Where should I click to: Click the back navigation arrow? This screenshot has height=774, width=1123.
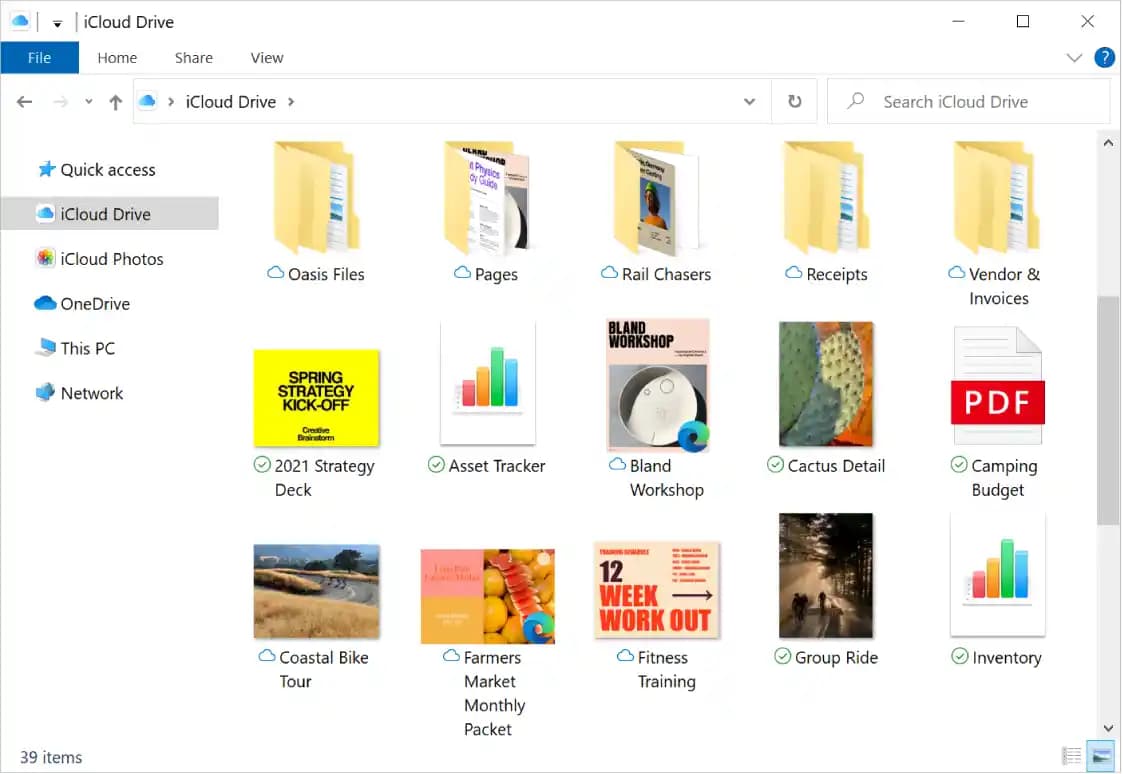click(24, 101)
